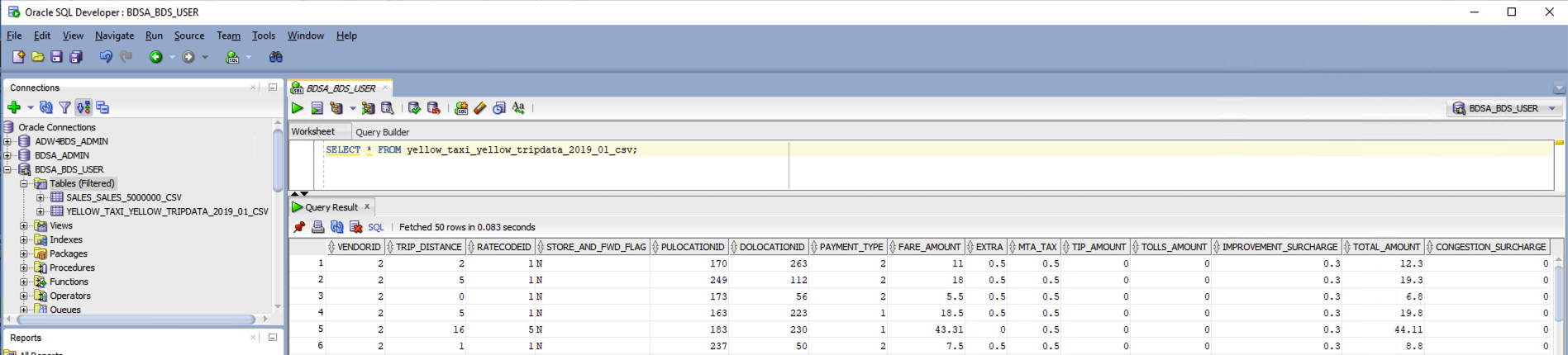Viewport: 1568px width, 355px height.
Task: Run Autotrace on the query
Action: coord(368,108)
